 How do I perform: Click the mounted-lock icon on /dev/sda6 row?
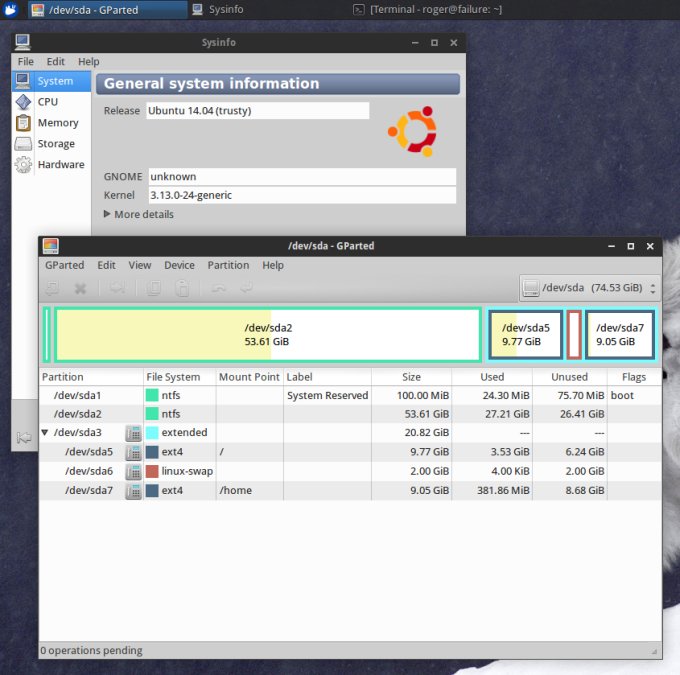click(x=134, y=472)
